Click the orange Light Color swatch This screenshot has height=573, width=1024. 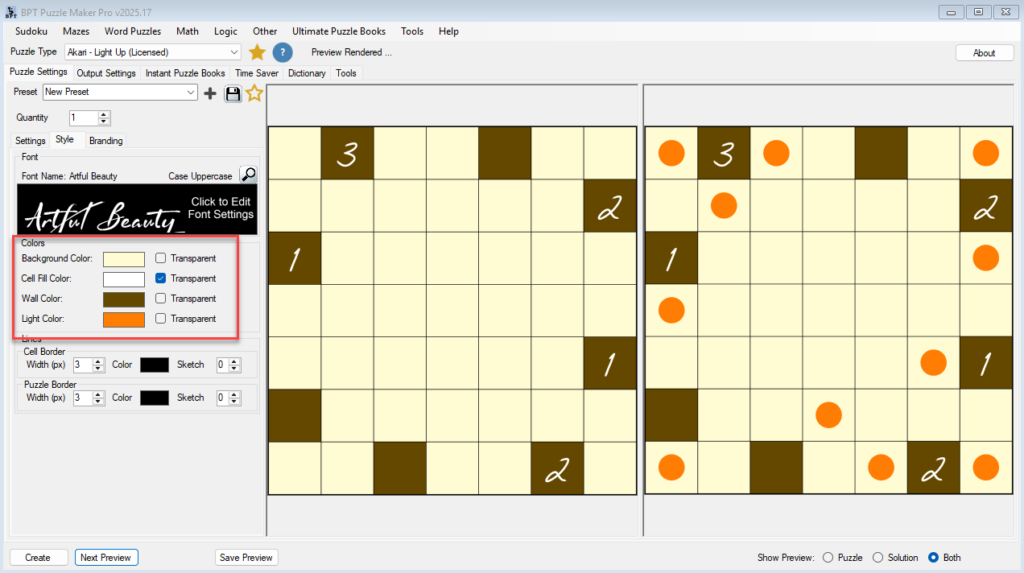pyautogui.click(x=124, y=319)
